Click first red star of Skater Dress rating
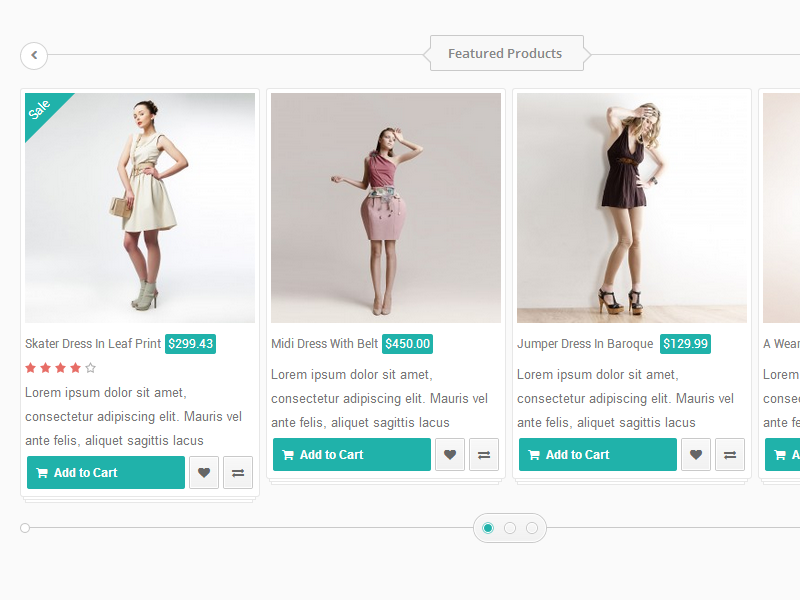 coord(31,367)
